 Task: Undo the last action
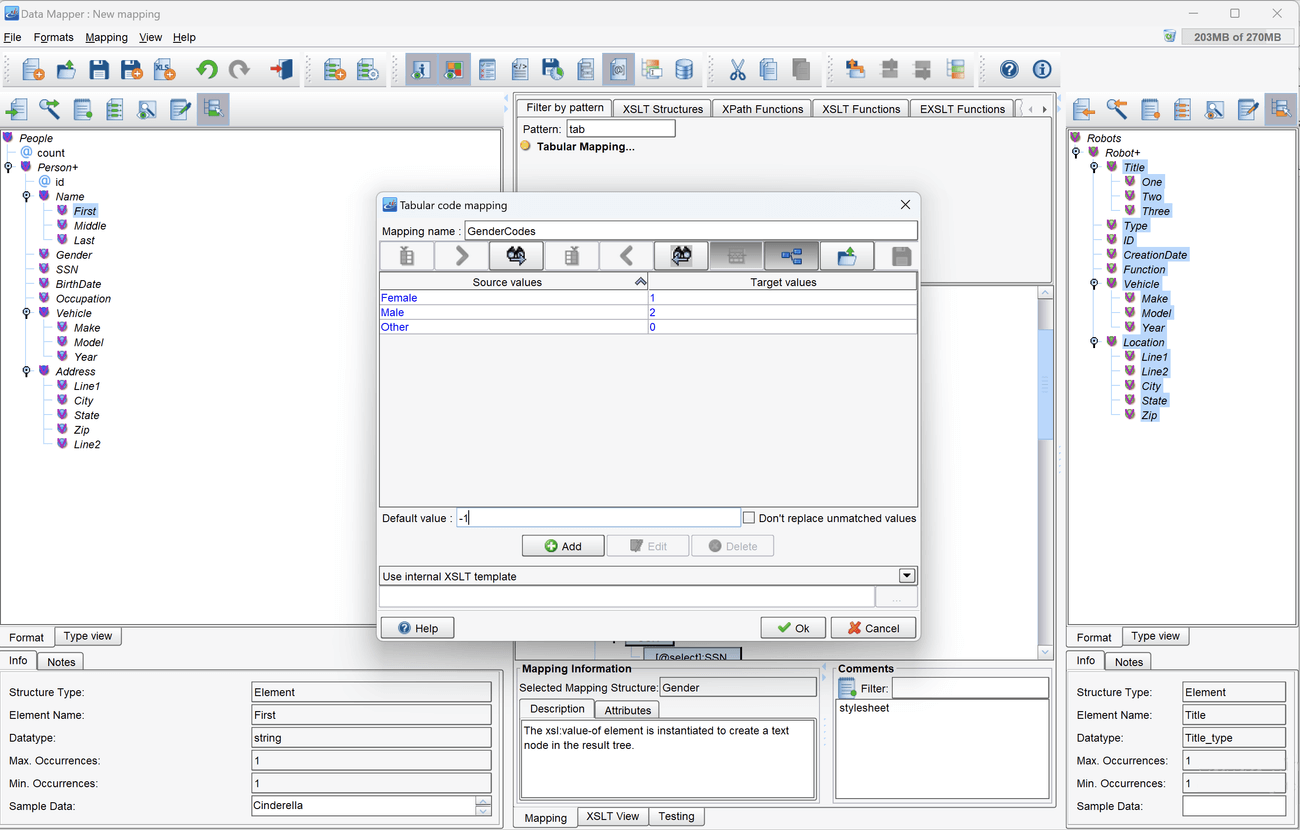206,69
